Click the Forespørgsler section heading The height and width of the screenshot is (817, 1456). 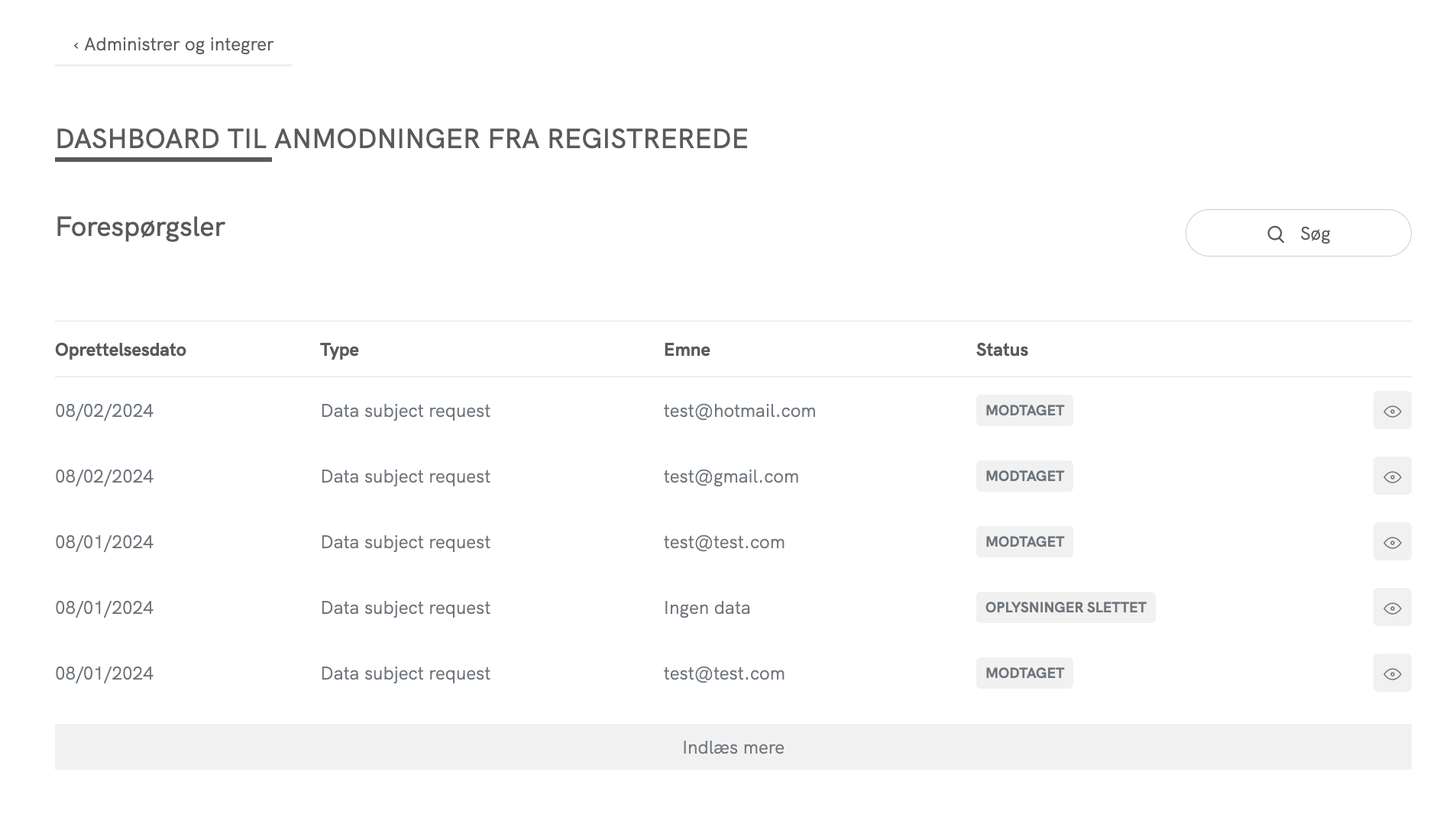[140, 227]
